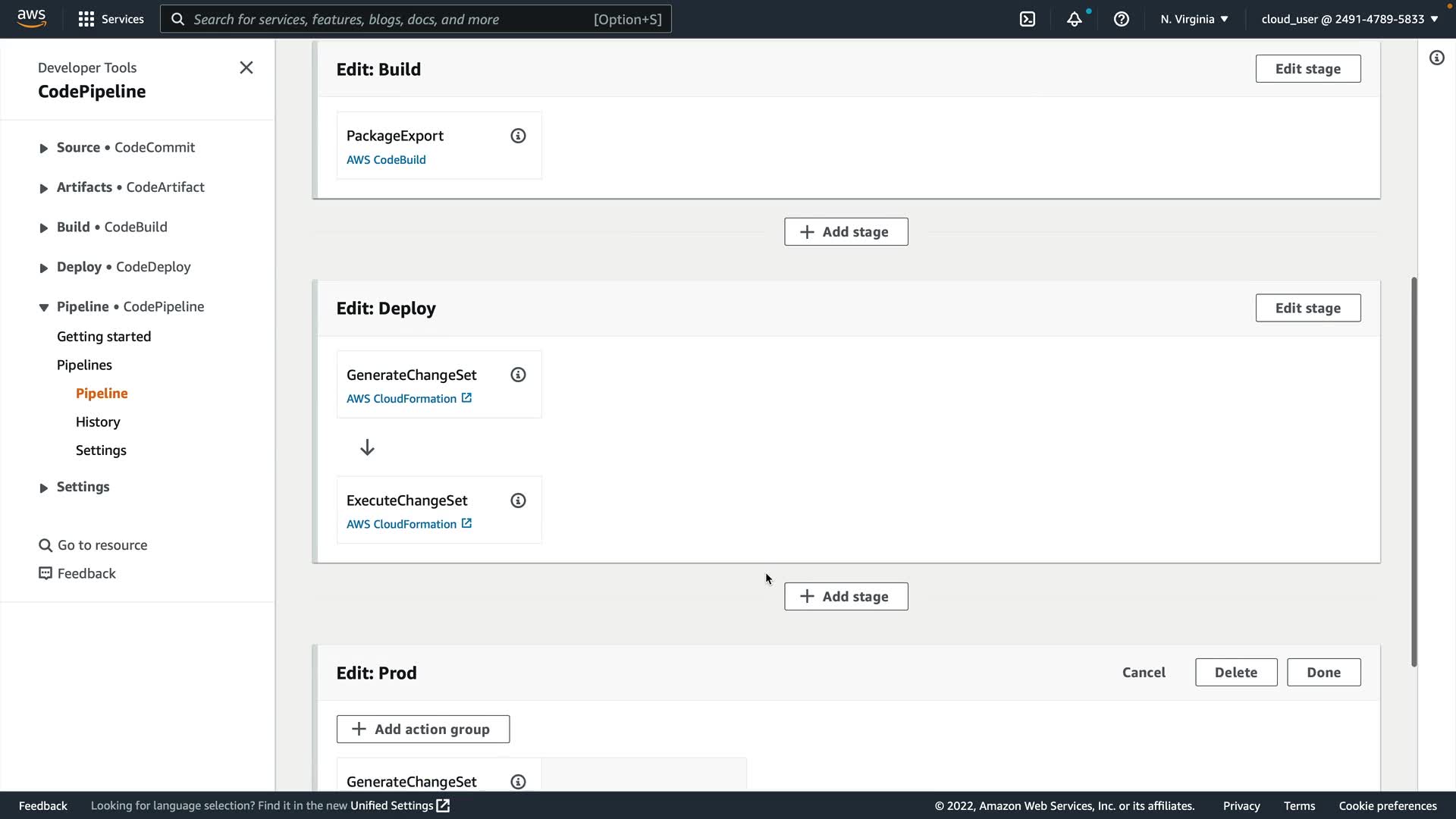This screenshot has width=1456, height=819.
Task: Click Edit stage for Deploy
Action: [x=1307, y=308]
